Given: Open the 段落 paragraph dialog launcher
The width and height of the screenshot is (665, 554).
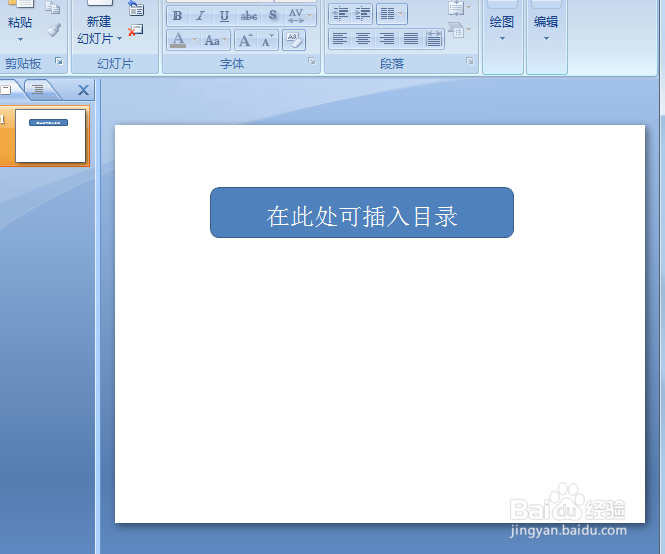Looking at the screenshot, I should tap(470, 62).
